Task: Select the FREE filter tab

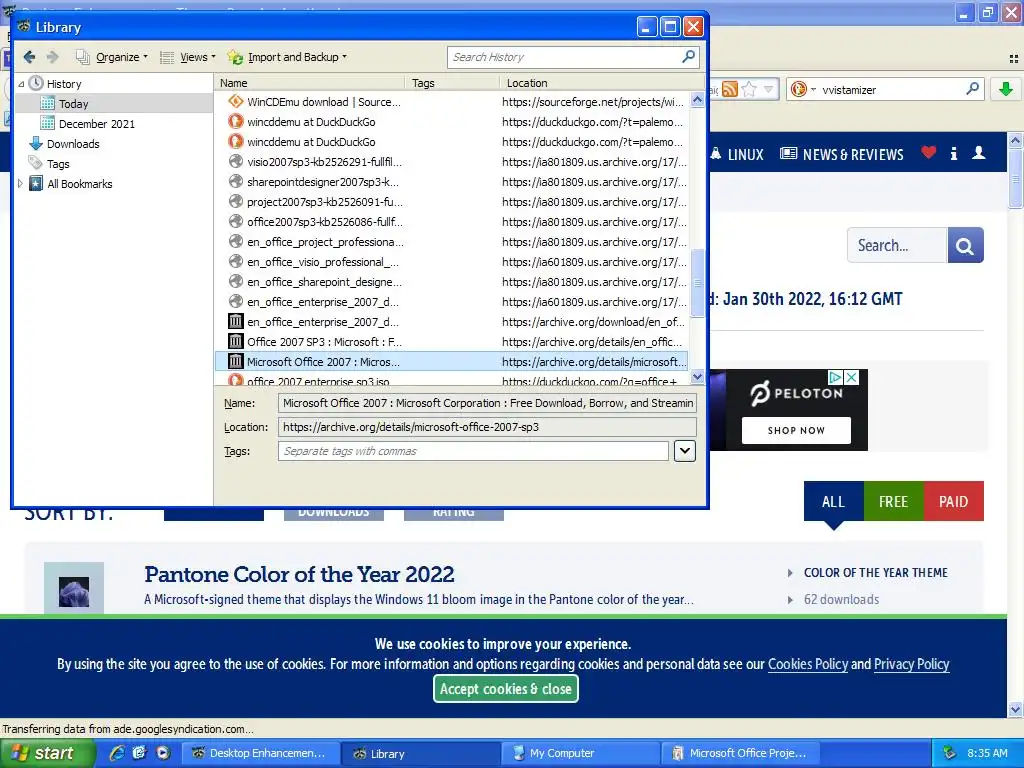Action: (893, 502)
